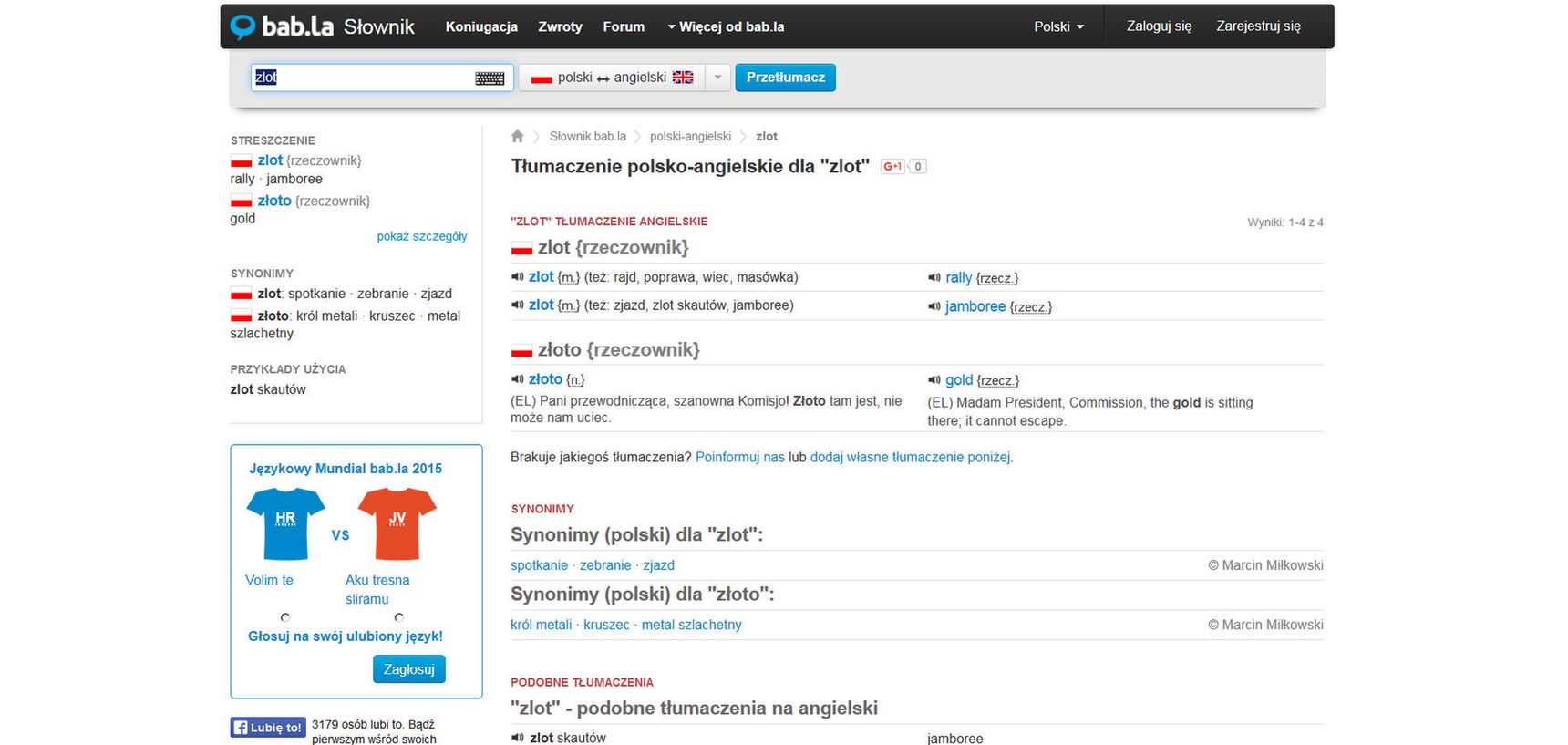Click 'Językowy Mundial bab.la 2015' heading
The width and height of the screenshot is (1568, 745).
coord(346,469)
